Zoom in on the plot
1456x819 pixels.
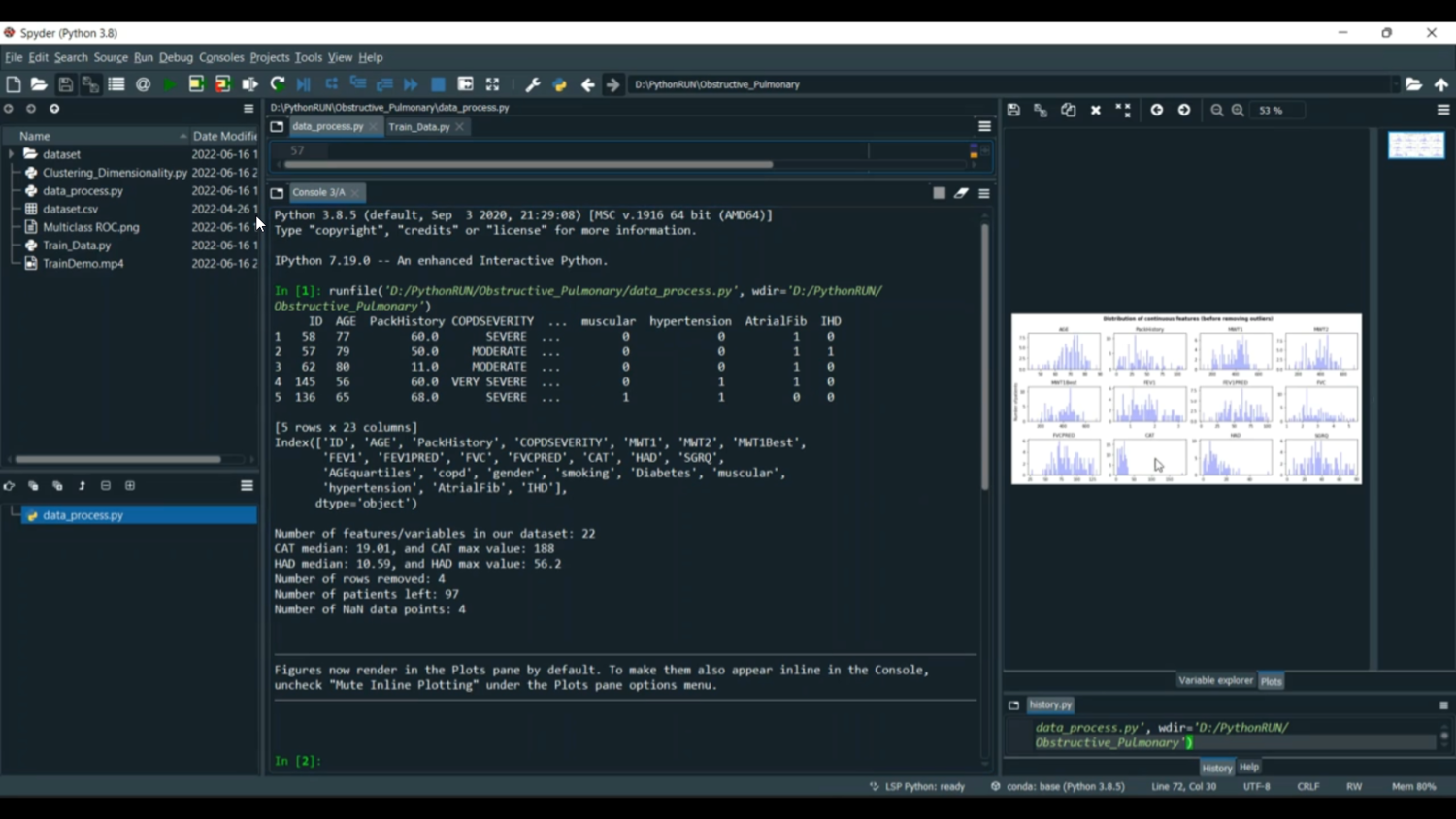(1238, 111)
